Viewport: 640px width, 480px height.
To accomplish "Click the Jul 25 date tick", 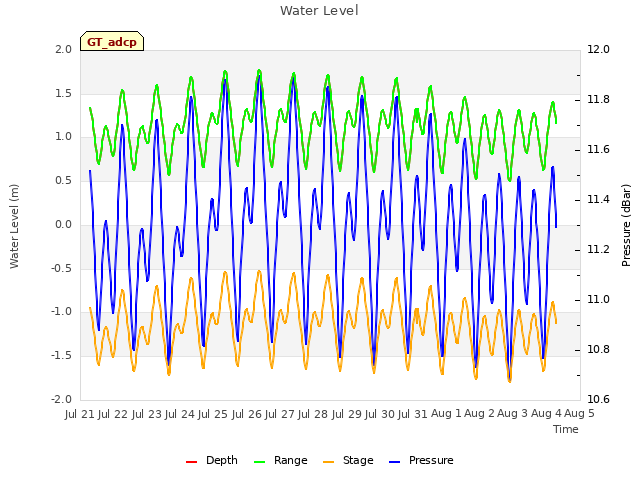I will [x=213, y=414].
